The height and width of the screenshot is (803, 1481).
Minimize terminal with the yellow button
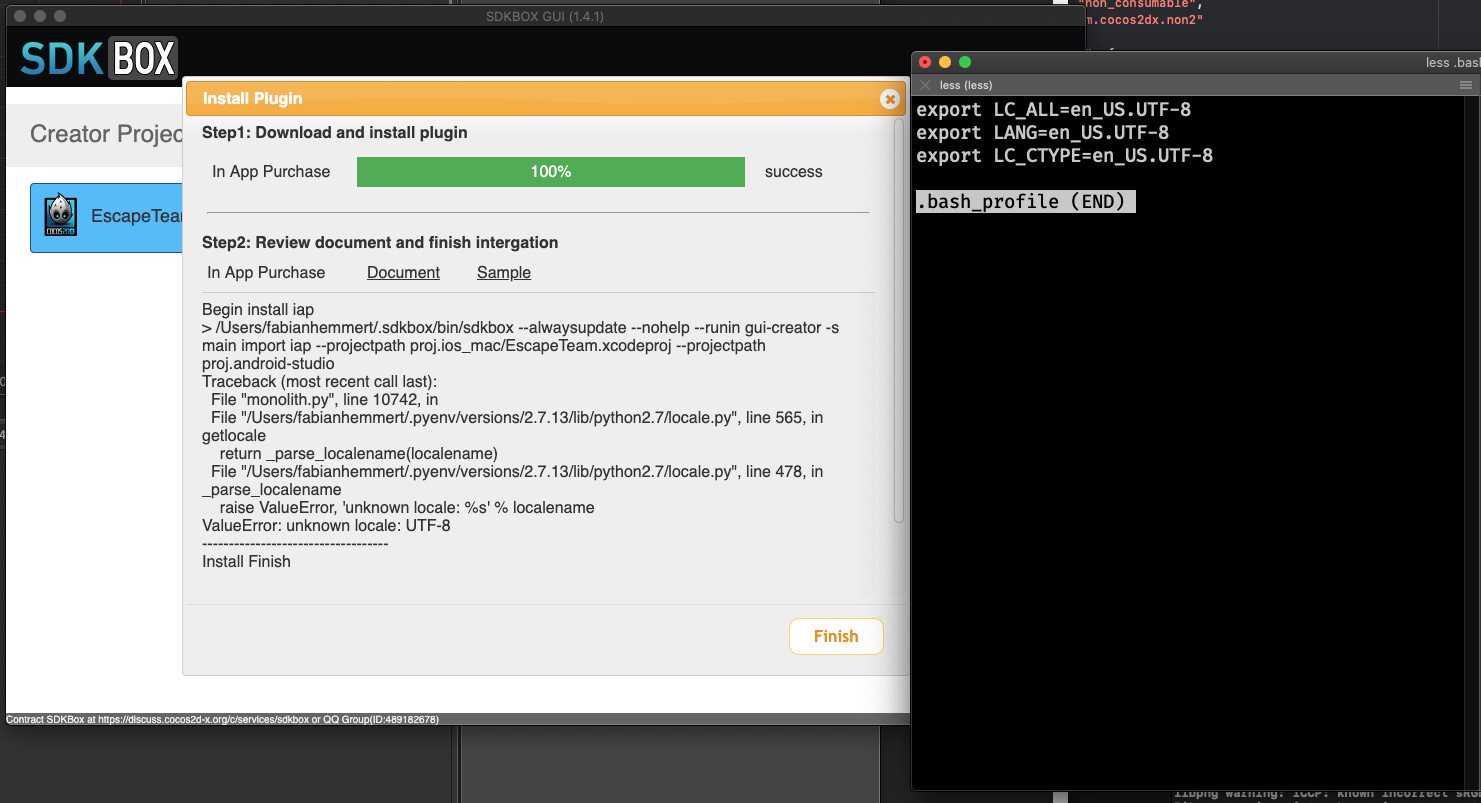[x=945, y=62]
